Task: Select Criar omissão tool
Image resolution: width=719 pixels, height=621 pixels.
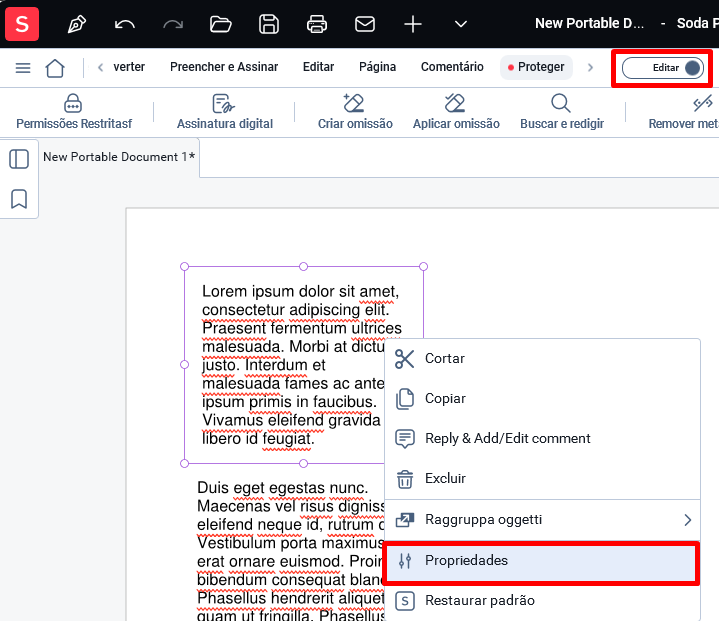Action: [355, 111]
